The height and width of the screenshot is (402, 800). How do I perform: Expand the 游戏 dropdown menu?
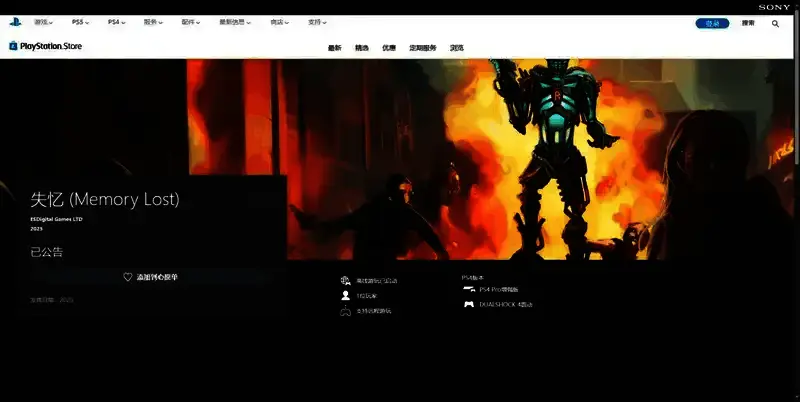(44, 22)
